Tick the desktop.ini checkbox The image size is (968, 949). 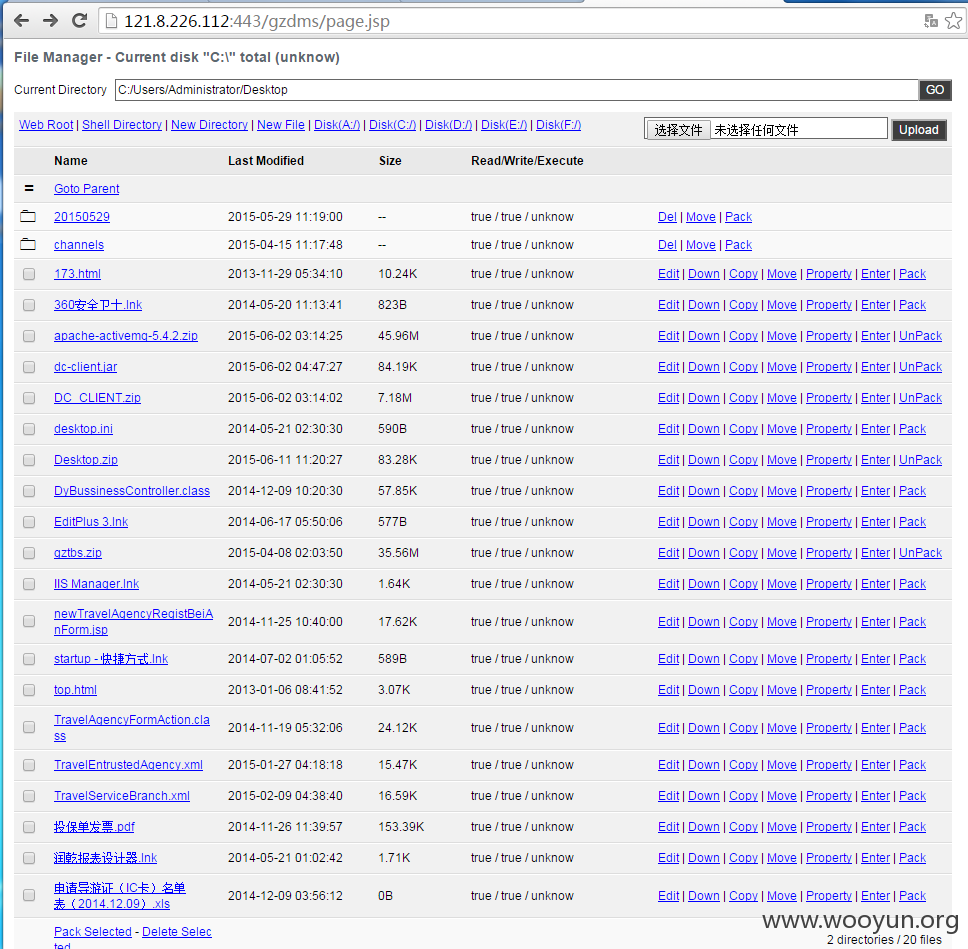29,429
